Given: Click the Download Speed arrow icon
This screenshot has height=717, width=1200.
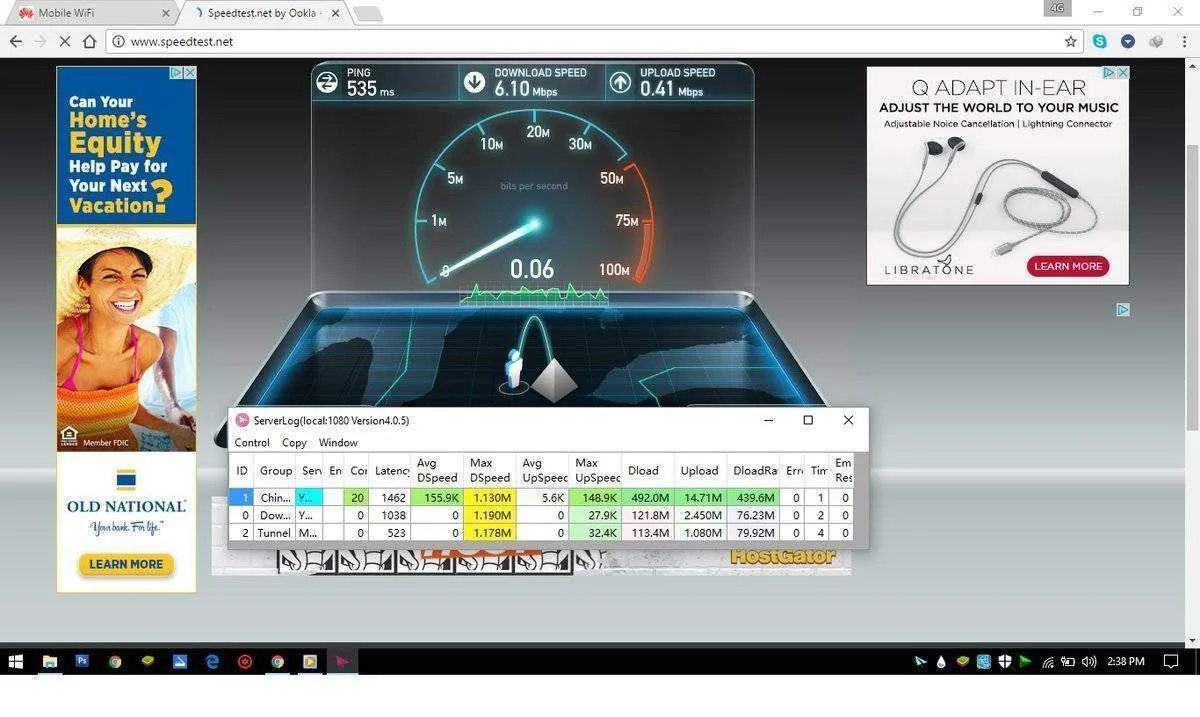Looking at the screenshot, I should pyautogui.click(x=475, y=82).
